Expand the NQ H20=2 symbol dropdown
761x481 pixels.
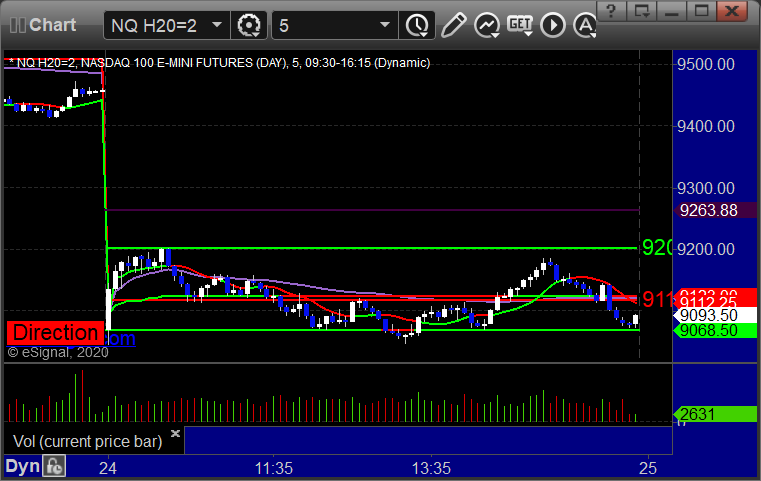coord(216,24)
